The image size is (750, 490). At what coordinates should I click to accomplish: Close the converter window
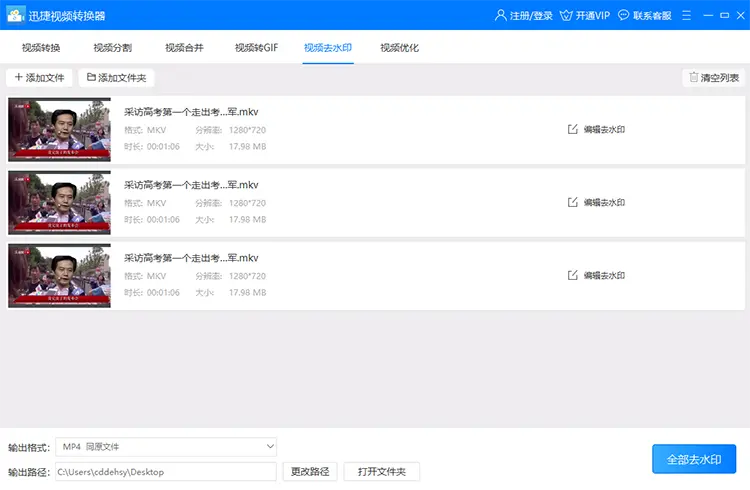740,15
